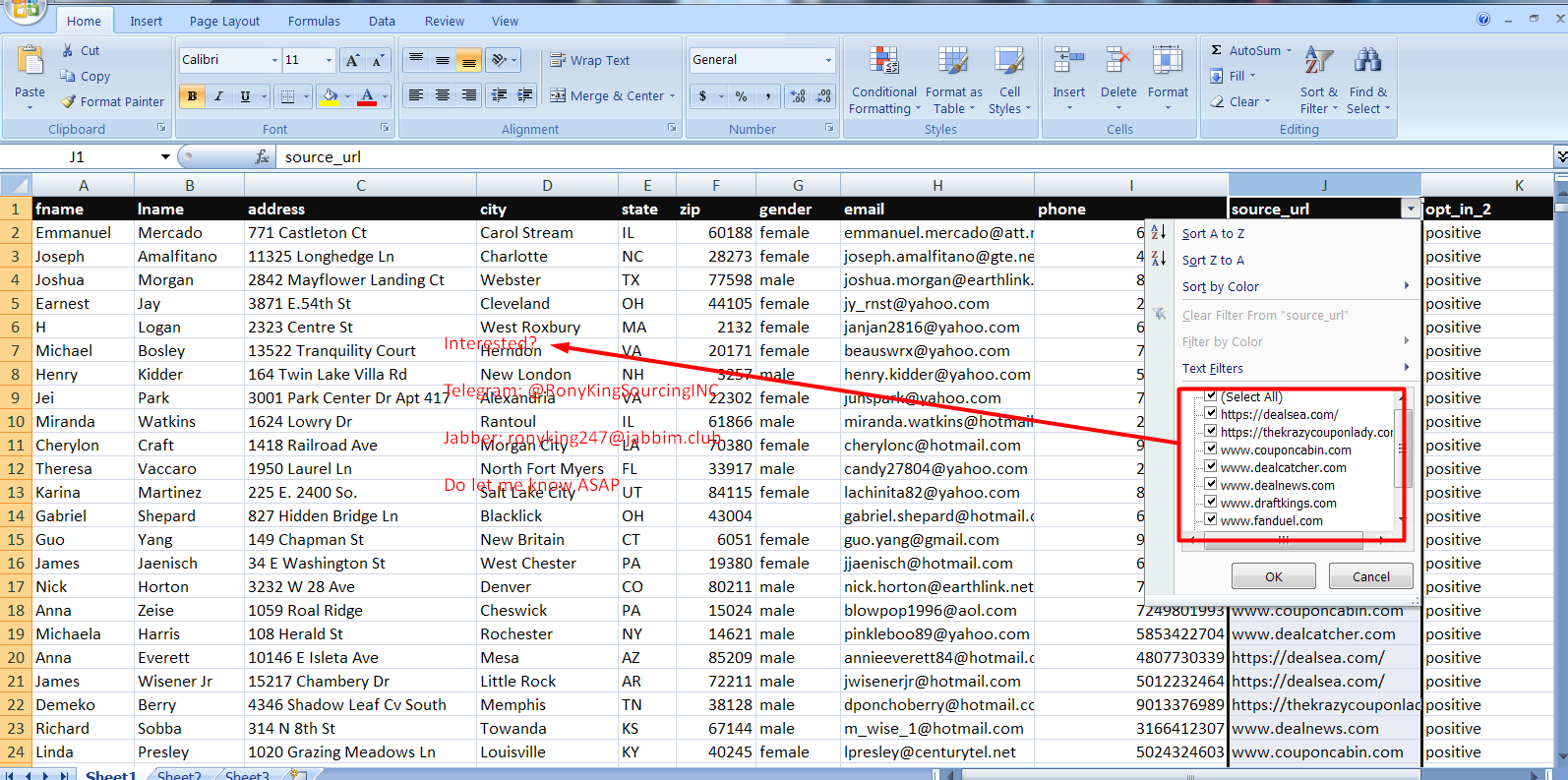Open Conditional Formatting
Image resolution: width=1568 pixels, height=780 pixels.
(x=883, y=81)
